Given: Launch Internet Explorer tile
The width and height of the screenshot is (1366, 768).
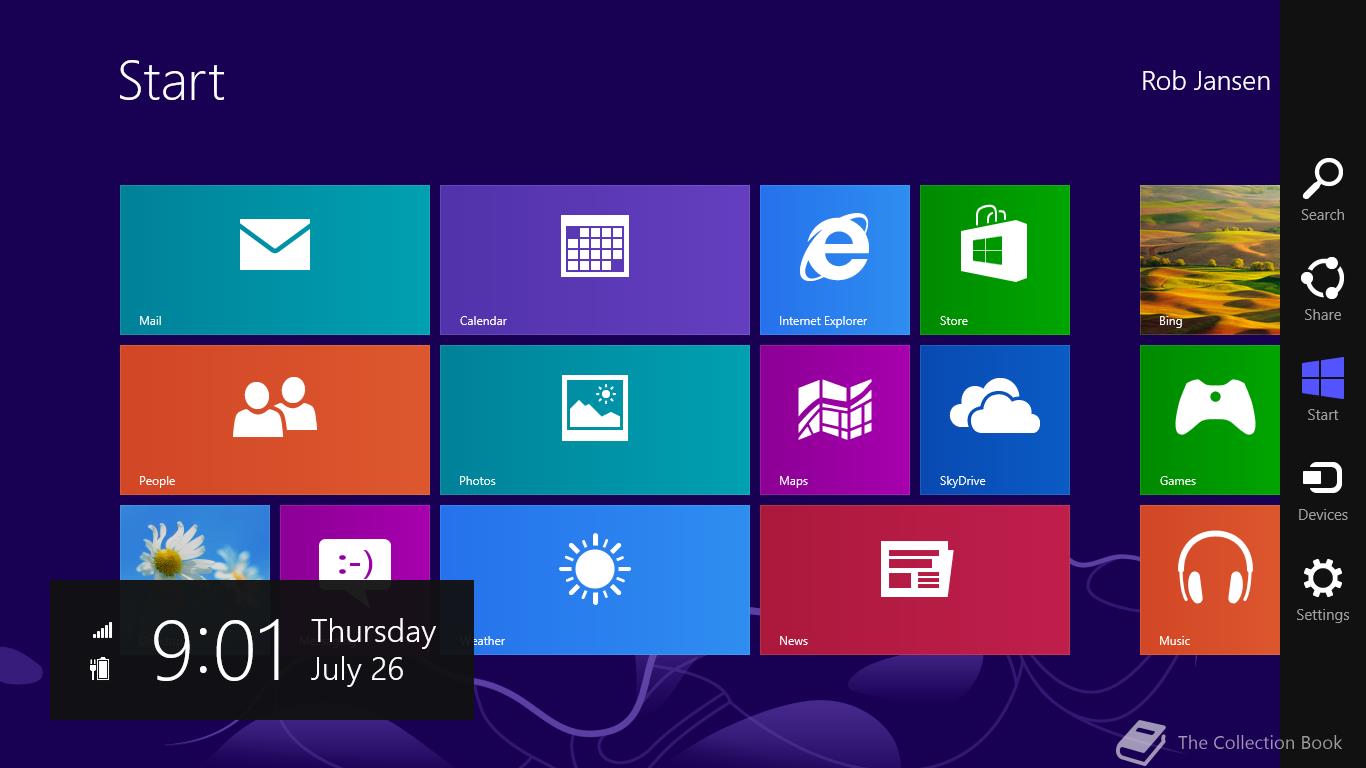Looking at the screenshot, I should (x=835, y=260).
